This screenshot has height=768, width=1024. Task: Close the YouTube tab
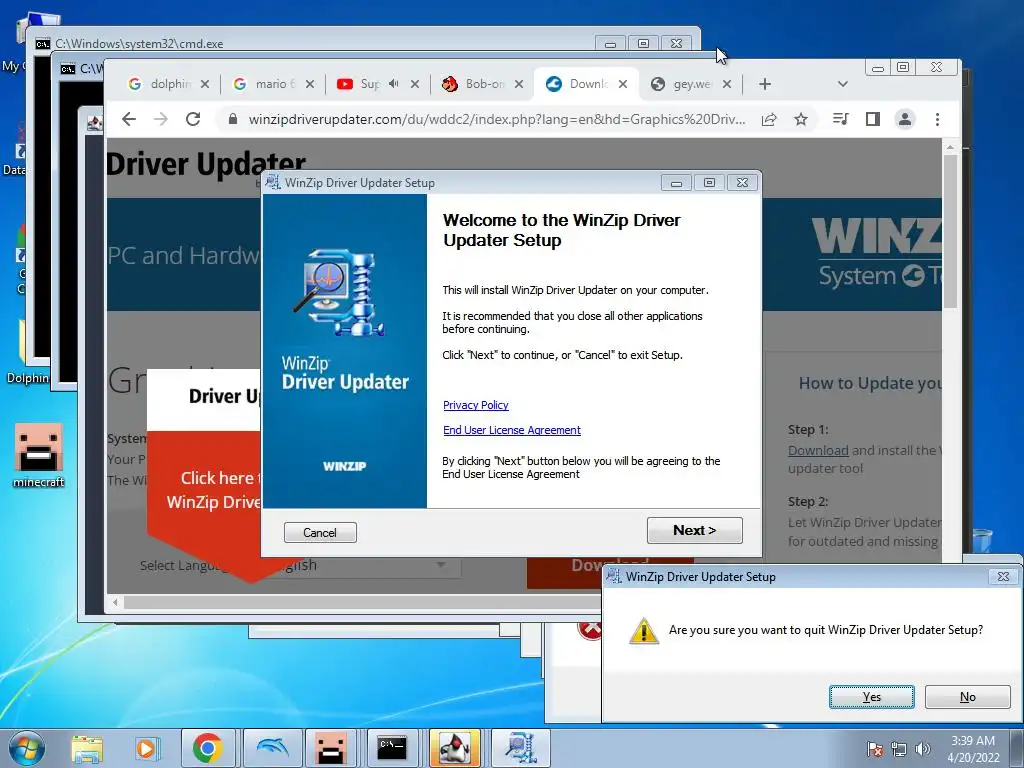415,84
